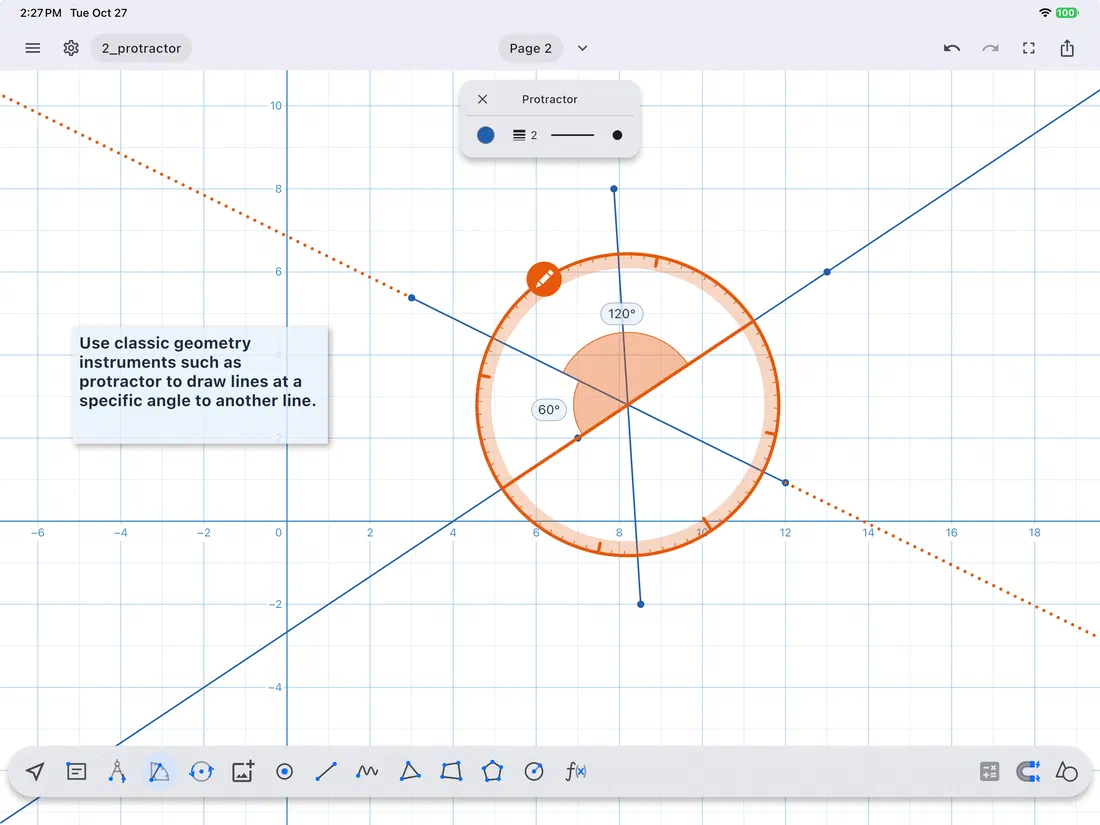Screen dimensions: 1100x825
Task: Select the triangle tool
Action: (x=410, y=772)
